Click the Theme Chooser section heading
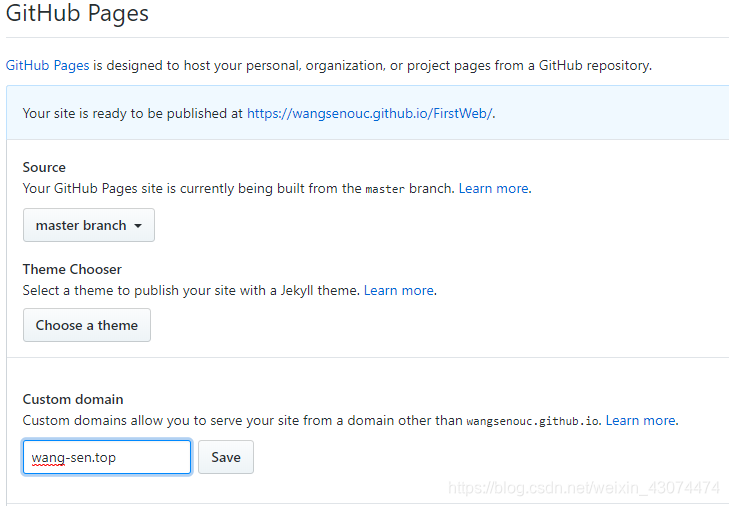The width and height of the screenshot is (729, 506). click(72, 269)
